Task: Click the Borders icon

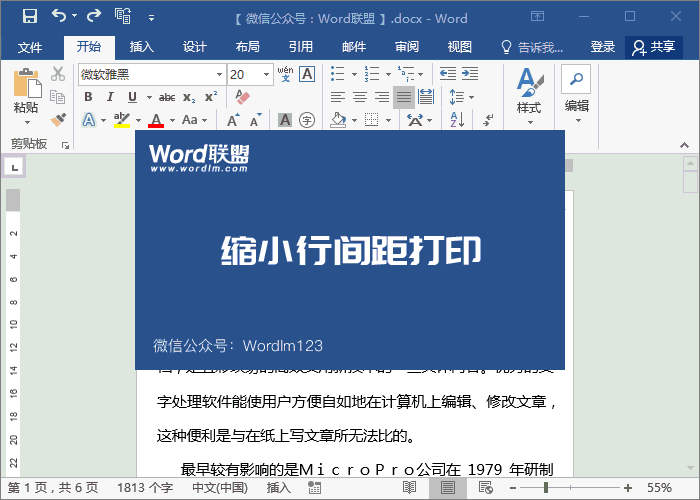Action: point(371,120)
